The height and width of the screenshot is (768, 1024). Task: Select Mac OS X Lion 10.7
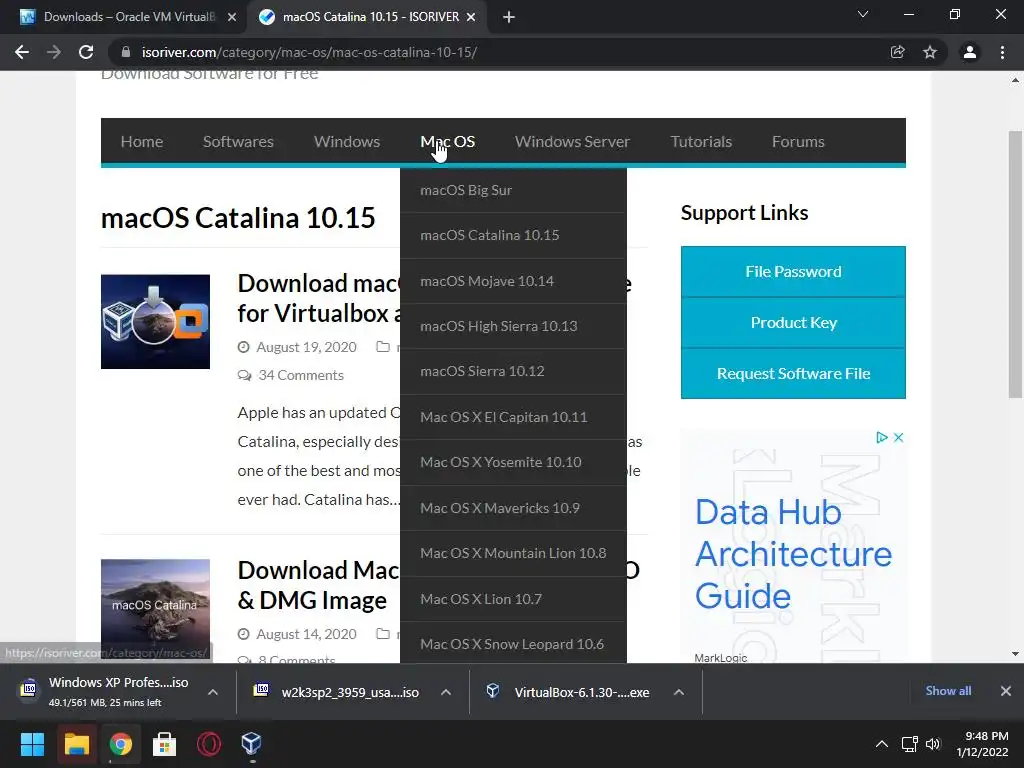pos(513,598)
